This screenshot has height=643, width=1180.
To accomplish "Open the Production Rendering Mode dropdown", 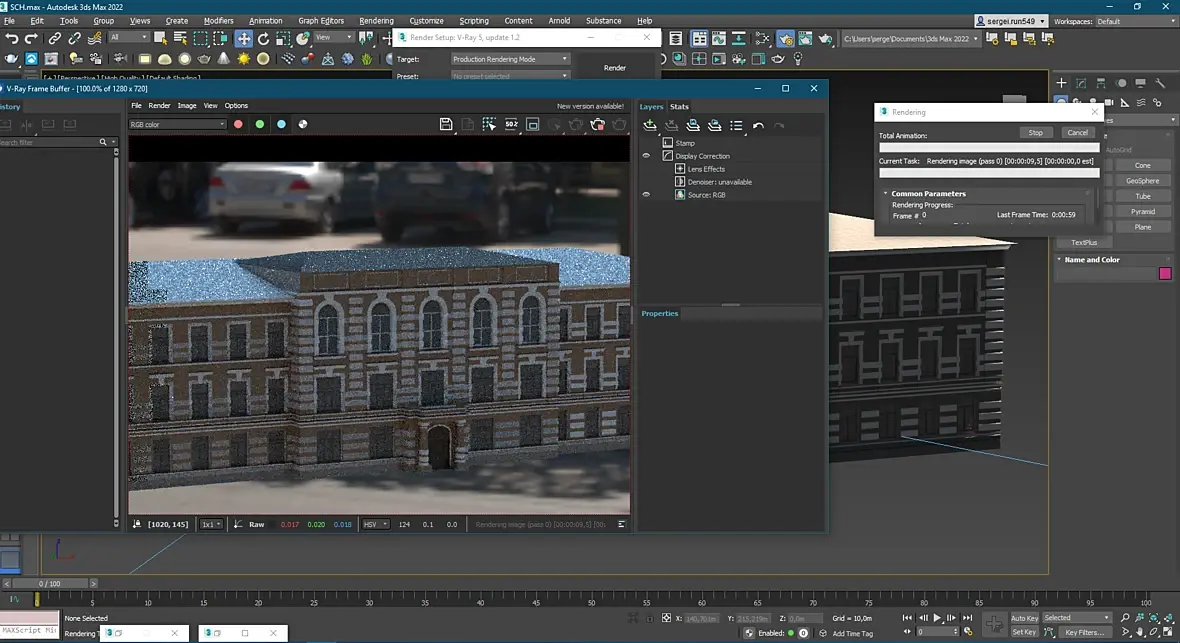I will point(510,59).
